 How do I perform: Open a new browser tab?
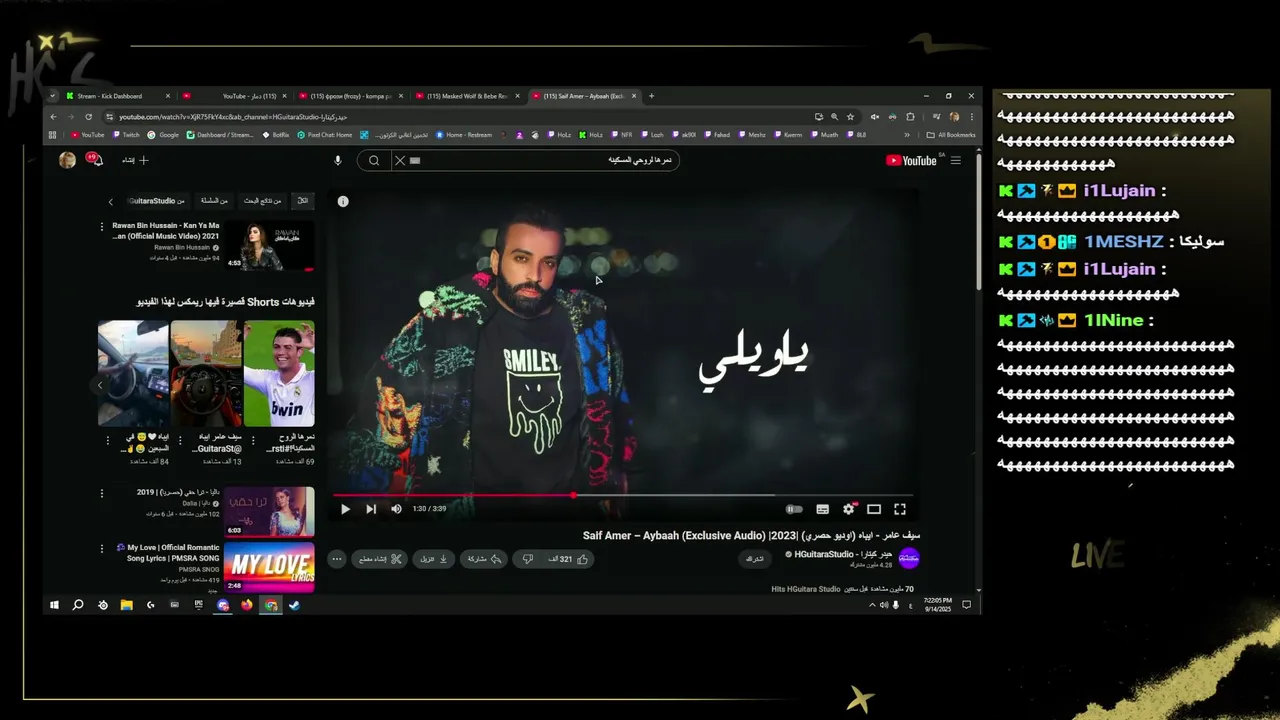point(651,96)
